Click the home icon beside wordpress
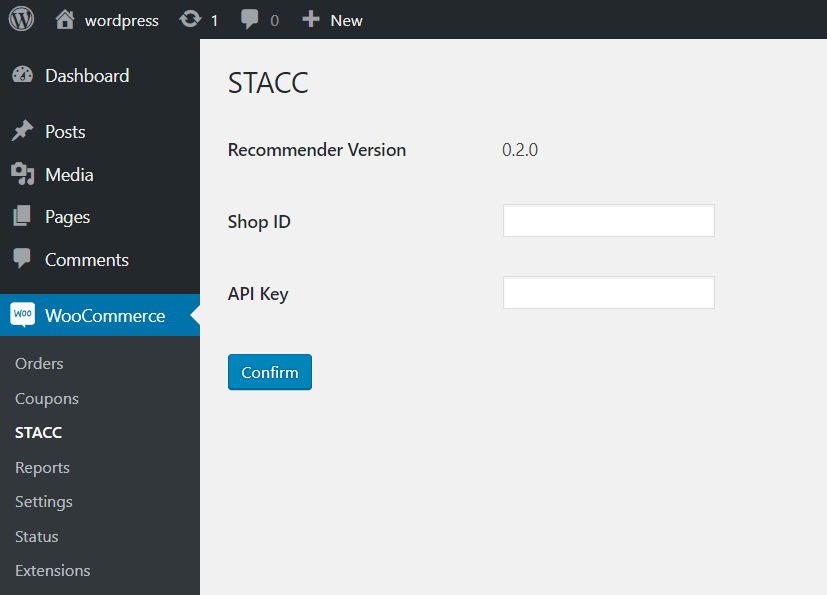 (65, 20)
